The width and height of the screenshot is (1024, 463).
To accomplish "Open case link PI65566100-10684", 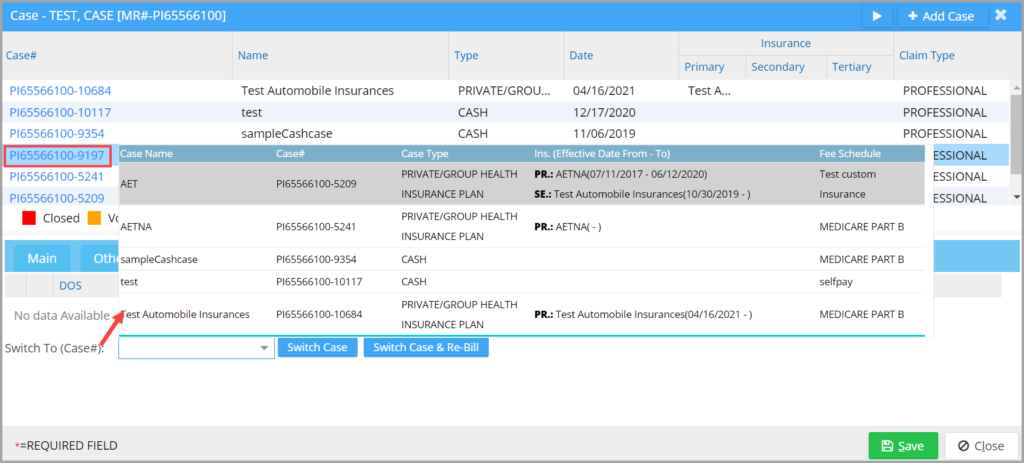I will point(60,91).
